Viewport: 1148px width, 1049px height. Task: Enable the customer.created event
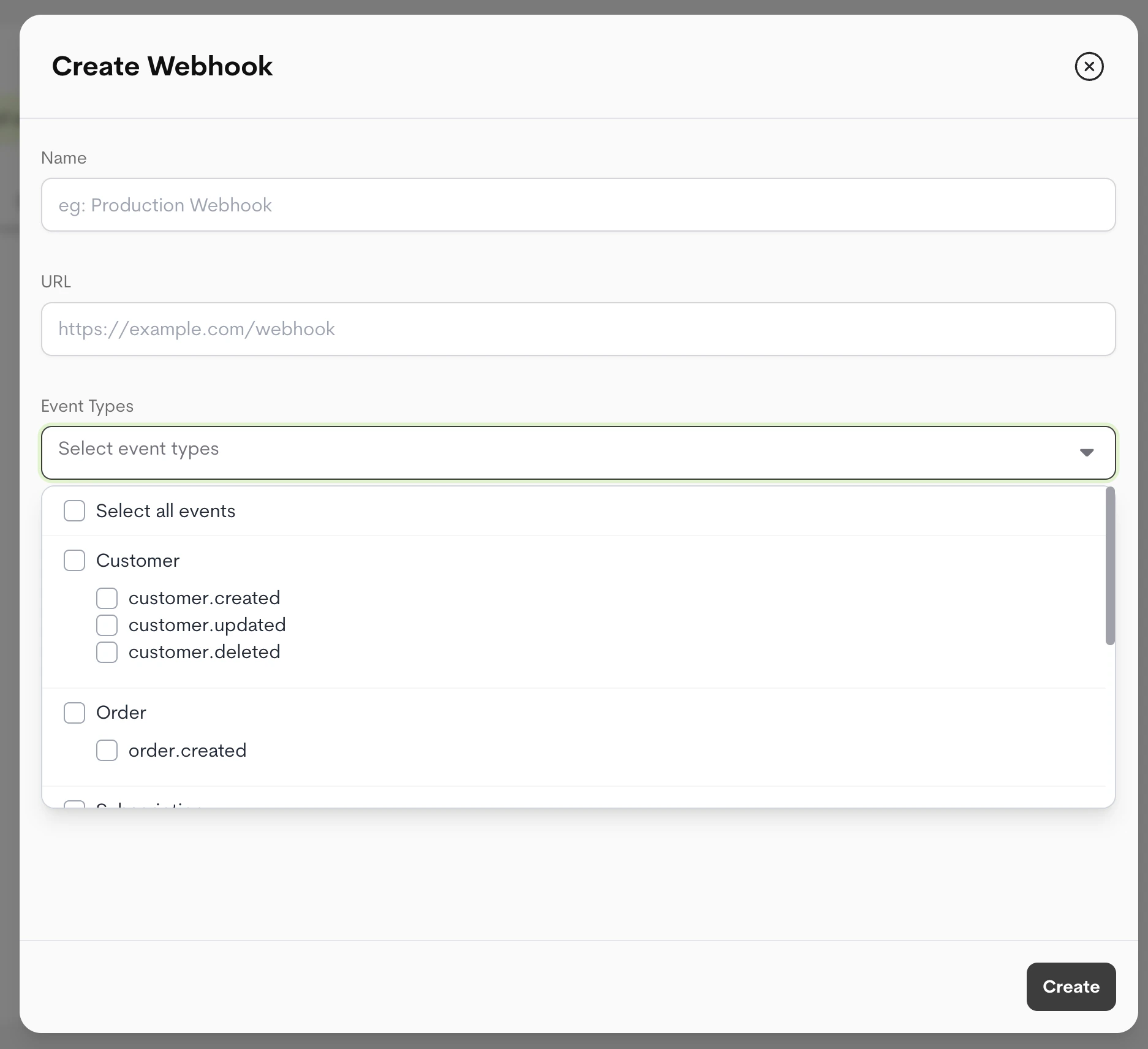[x=107, y=598]
